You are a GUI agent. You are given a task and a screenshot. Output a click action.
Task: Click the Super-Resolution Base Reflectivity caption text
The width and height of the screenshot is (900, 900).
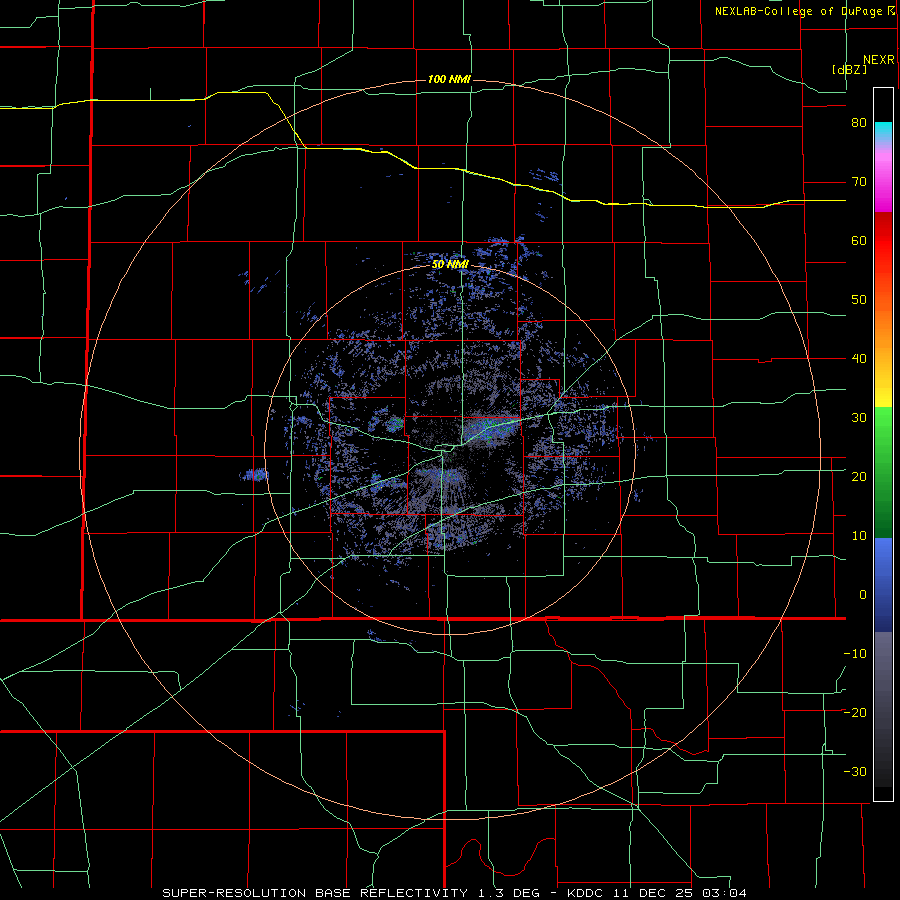click(315, 893)
